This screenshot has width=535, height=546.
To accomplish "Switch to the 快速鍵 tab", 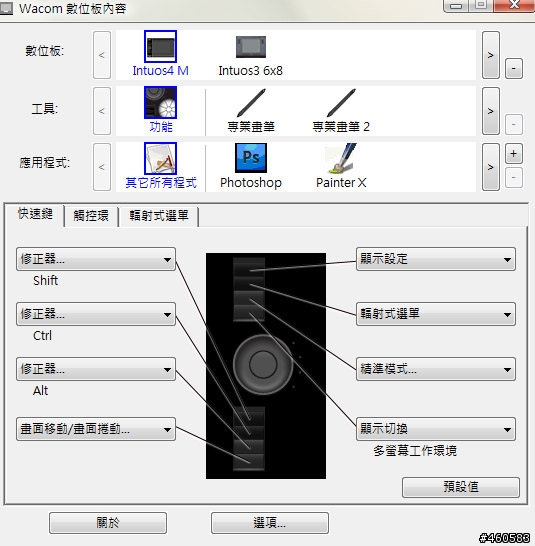I will [x=35, y=214].
